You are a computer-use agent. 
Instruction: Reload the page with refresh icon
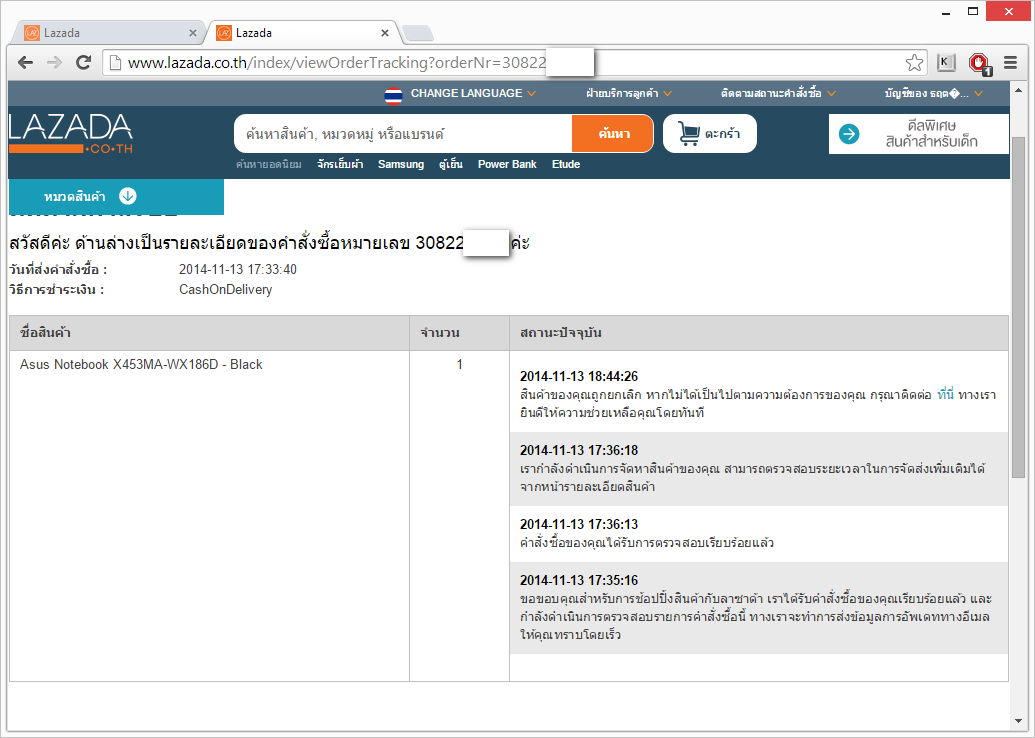83,63
